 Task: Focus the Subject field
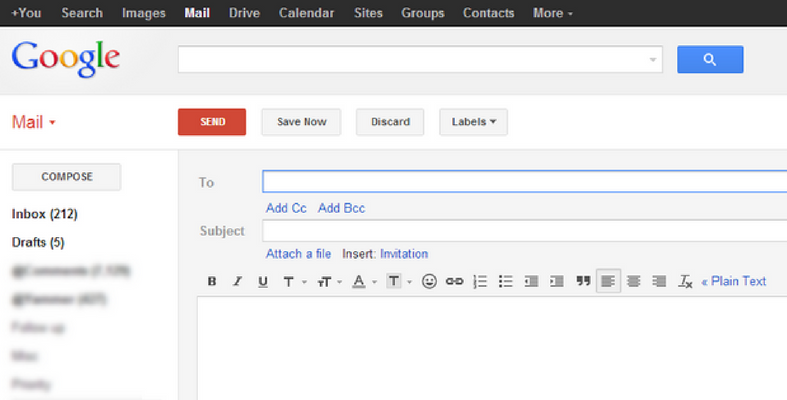(524, 230)
